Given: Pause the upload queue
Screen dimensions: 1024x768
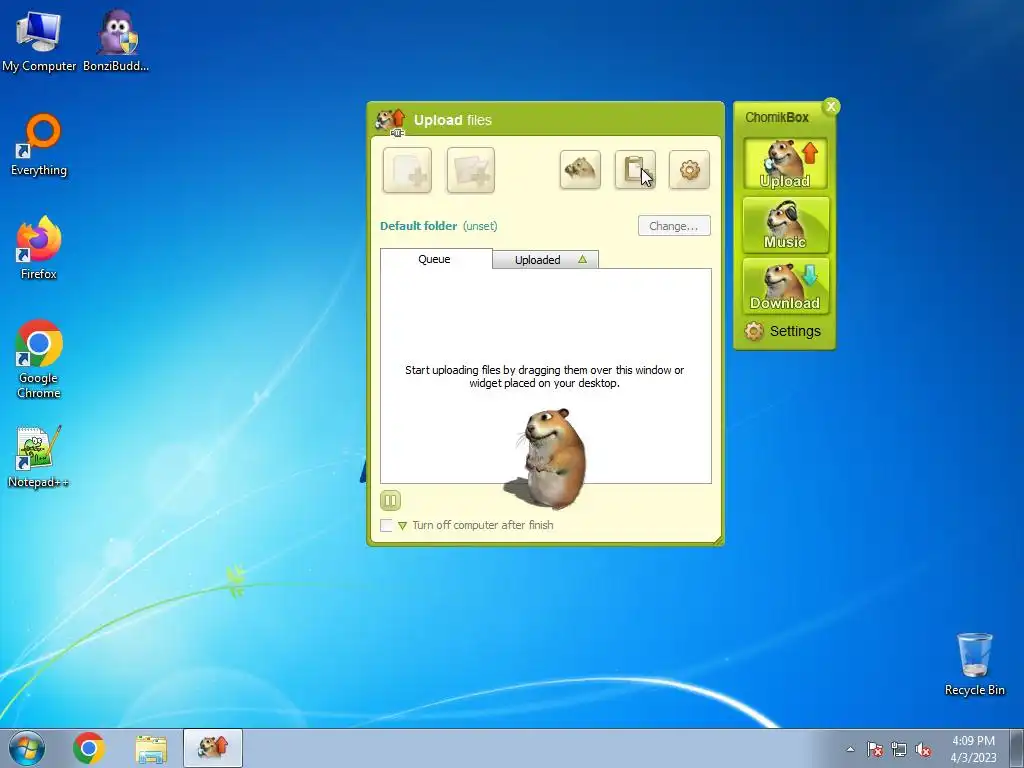Looking at the screenshot, I should tap(390, 501).
